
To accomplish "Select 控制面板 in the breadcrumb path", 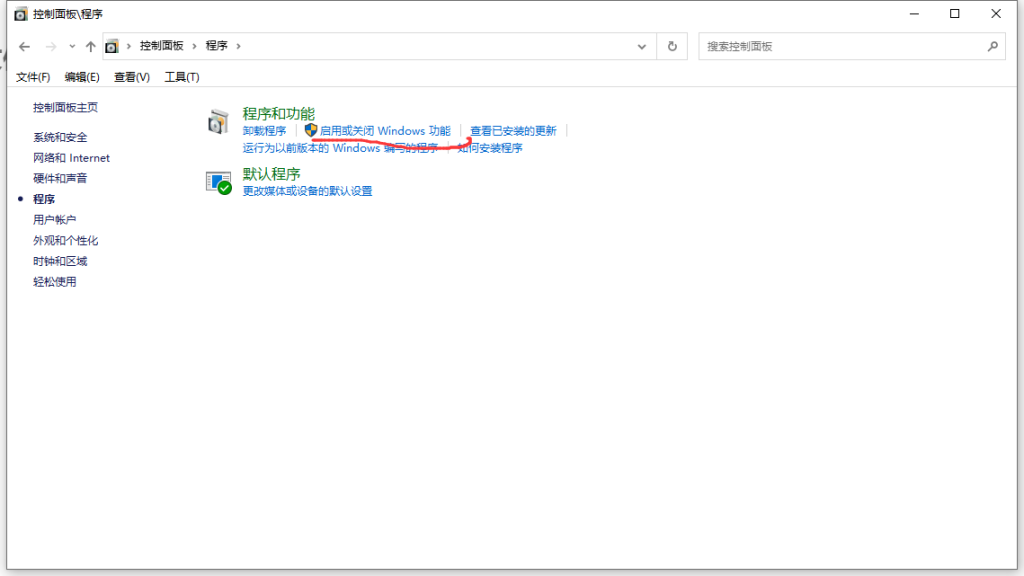I will click(x=161, y=46).
